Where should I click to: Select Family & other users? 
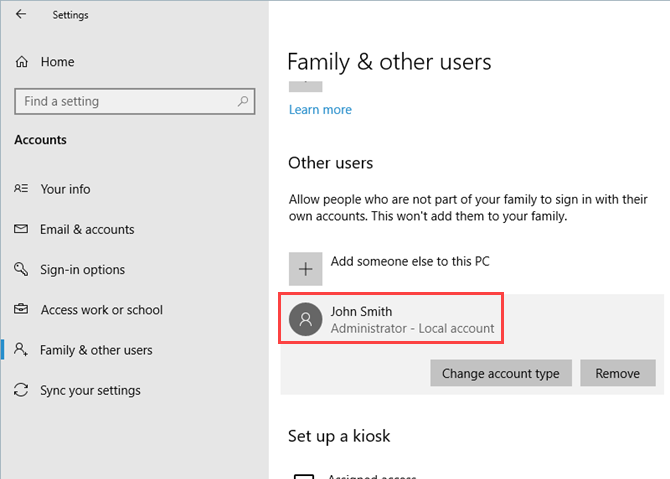coord(96,350)
